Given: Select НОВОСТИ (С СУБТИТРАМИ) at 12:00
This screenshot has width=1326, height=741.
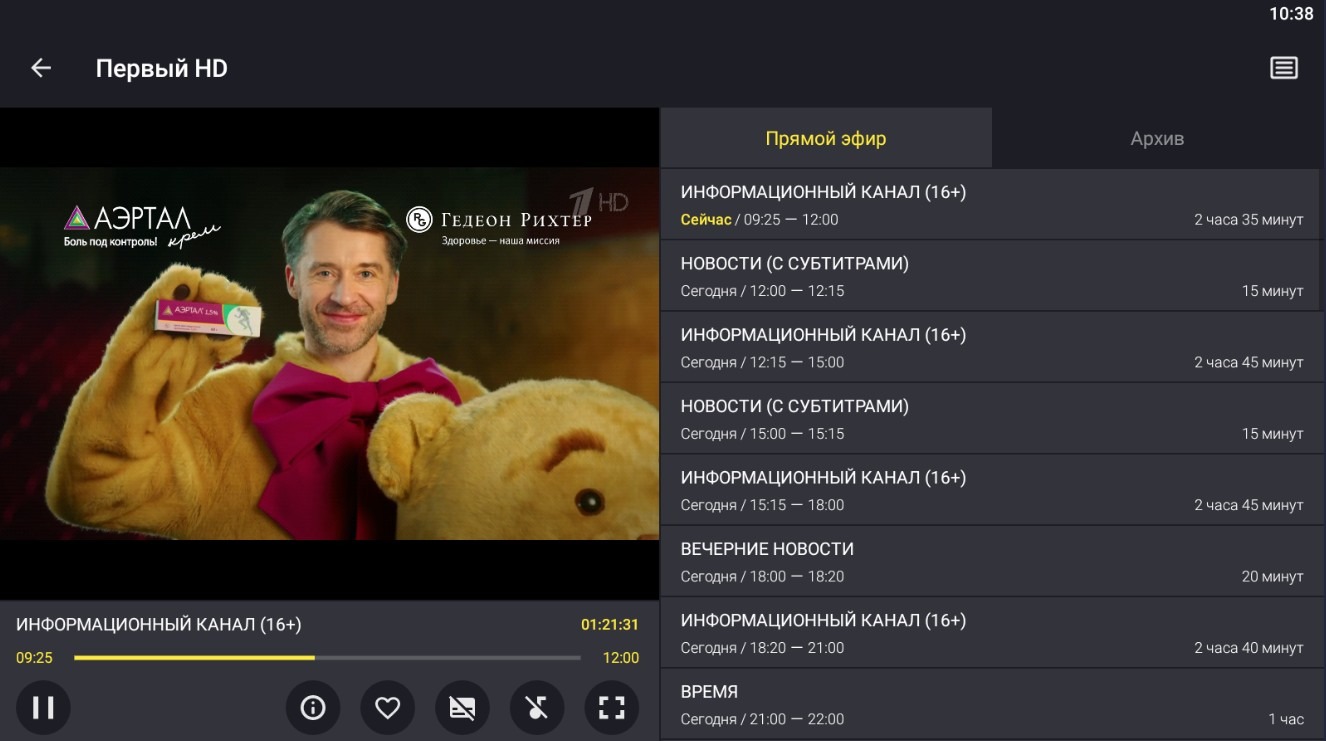Looking at the screenshot, I should click(992, 276).
